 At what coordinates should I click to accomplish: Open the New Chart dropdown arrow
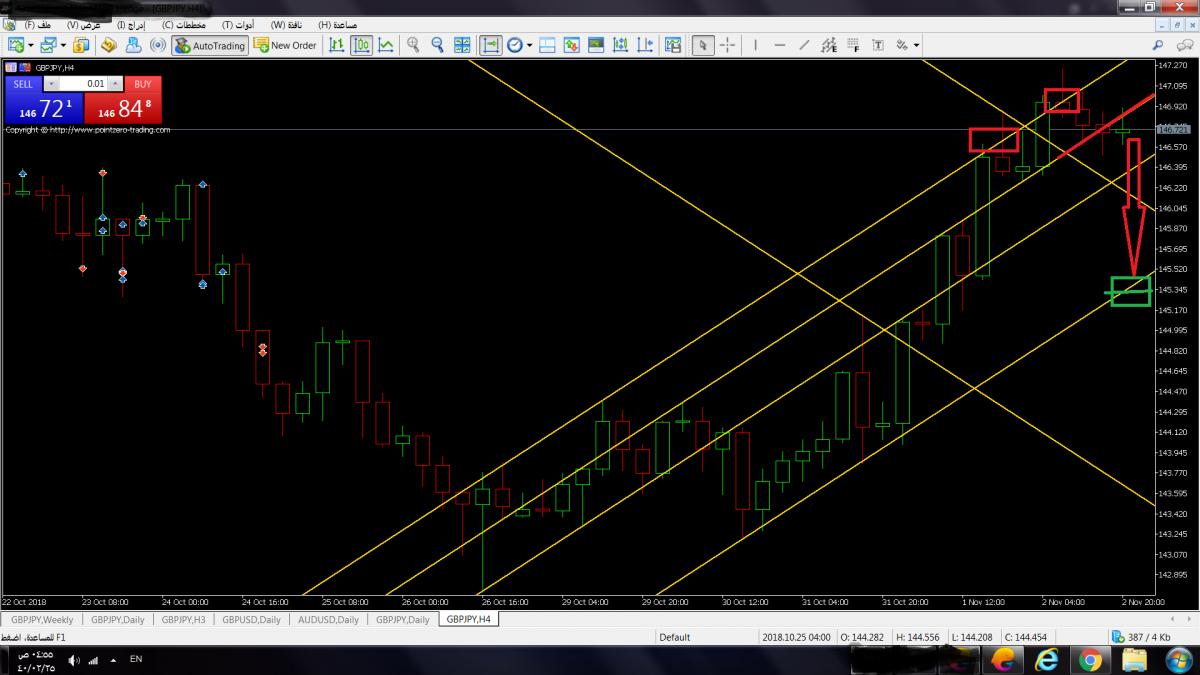click(x=31, y=45)
